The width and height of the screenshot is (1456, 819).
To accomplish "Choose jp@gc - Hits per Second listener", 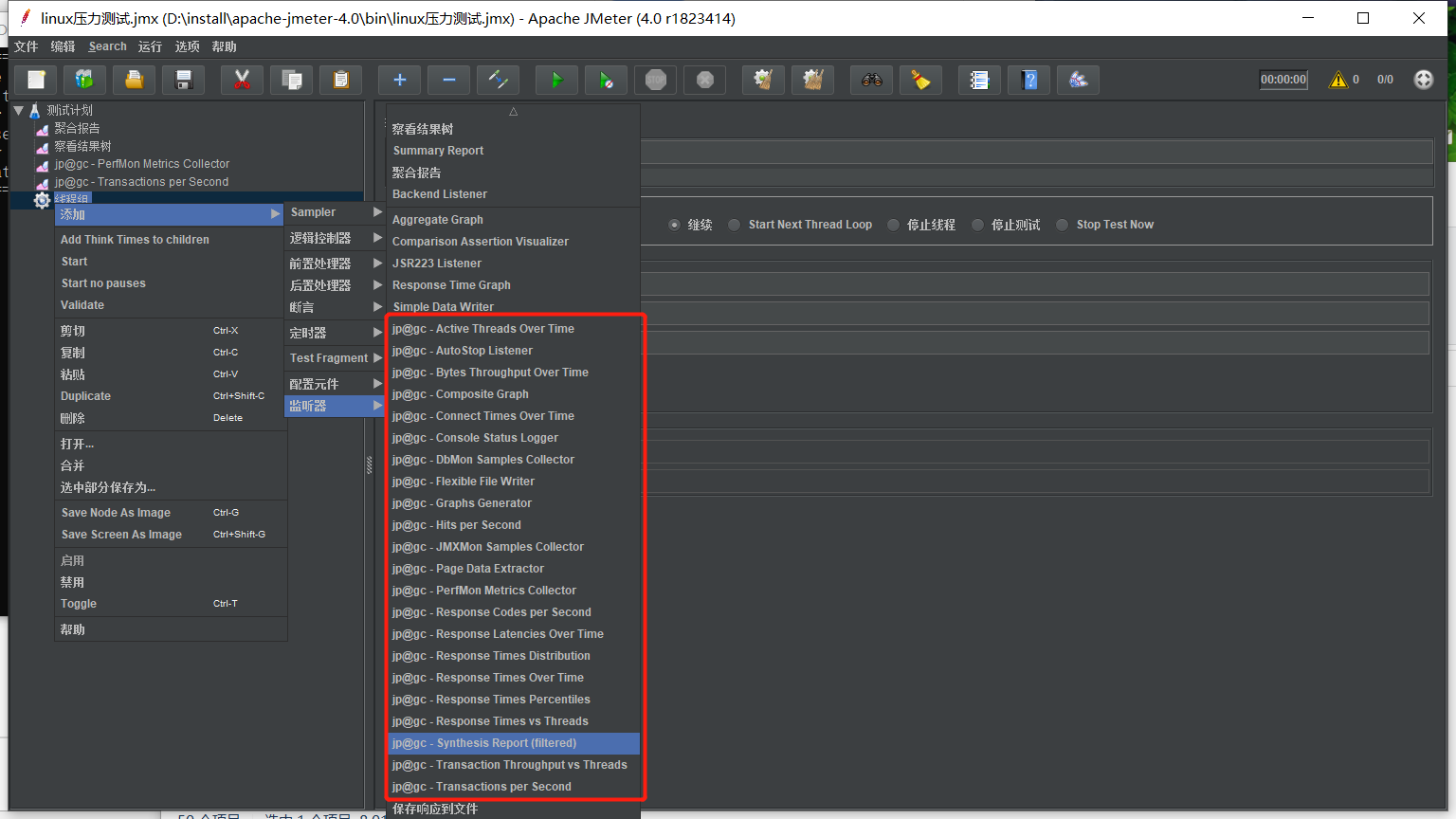I will click(x=514, y=525).
